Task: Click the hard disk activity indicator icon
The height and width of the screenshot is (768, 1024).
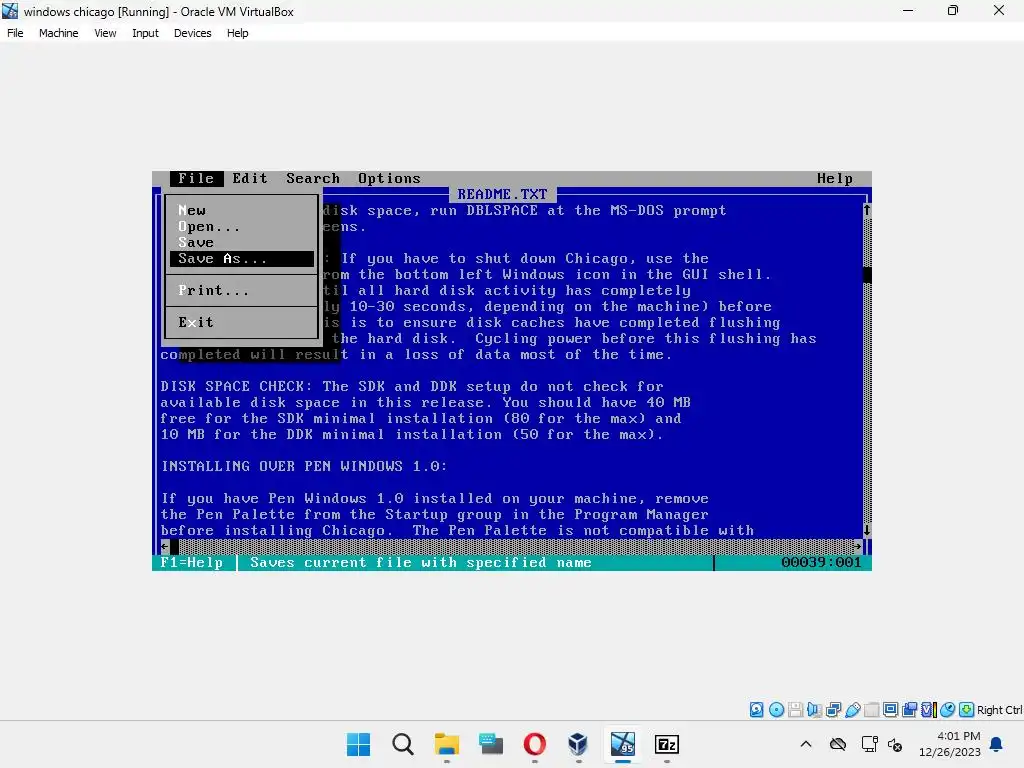Action: 756,710
